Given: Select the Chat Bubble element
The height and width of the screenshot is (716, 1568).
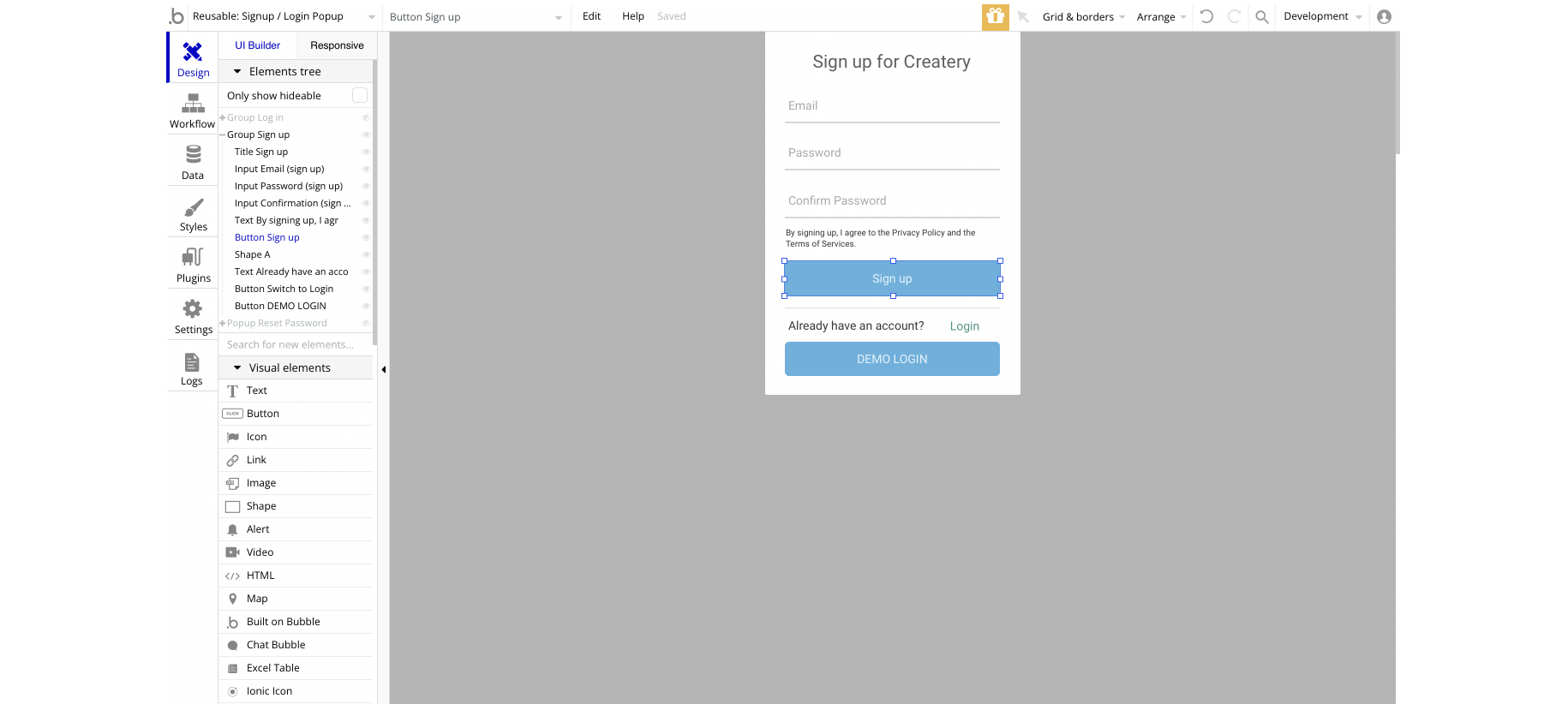Looking at the screenshot, I should coord(296,645).
